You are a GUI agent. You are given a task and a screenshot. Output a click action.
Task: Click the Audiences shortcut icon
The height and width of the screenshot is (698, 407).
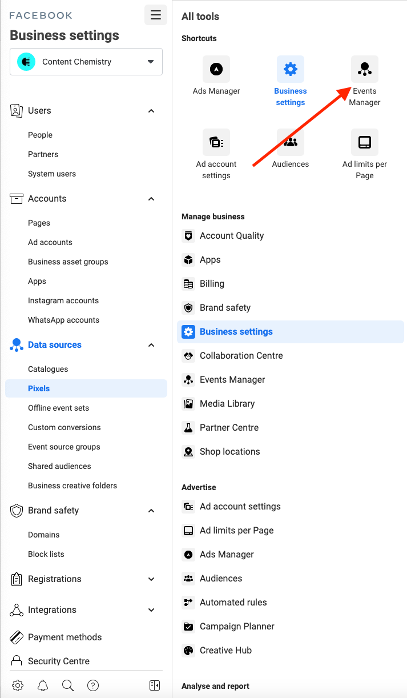[x=290, y=142]
